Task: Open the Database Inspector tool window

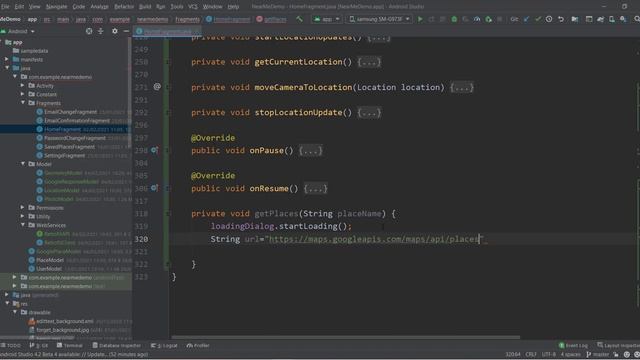Action: coord(116,345)
